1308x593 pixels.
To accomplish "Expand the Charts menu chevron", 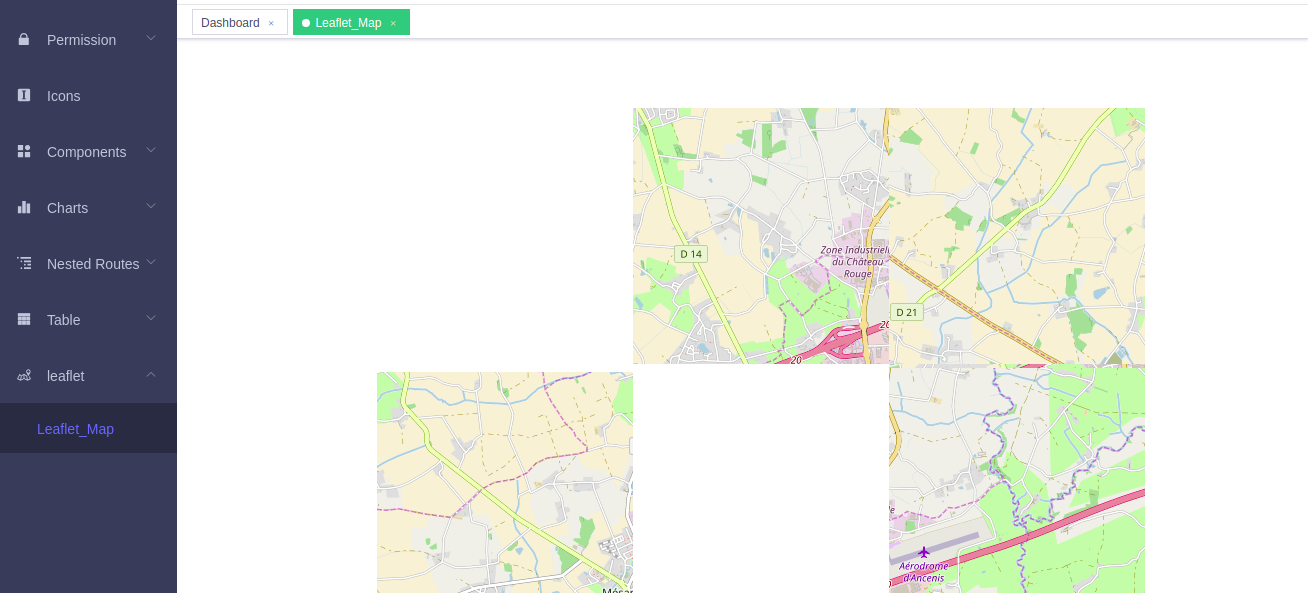I will coord(151,207).
